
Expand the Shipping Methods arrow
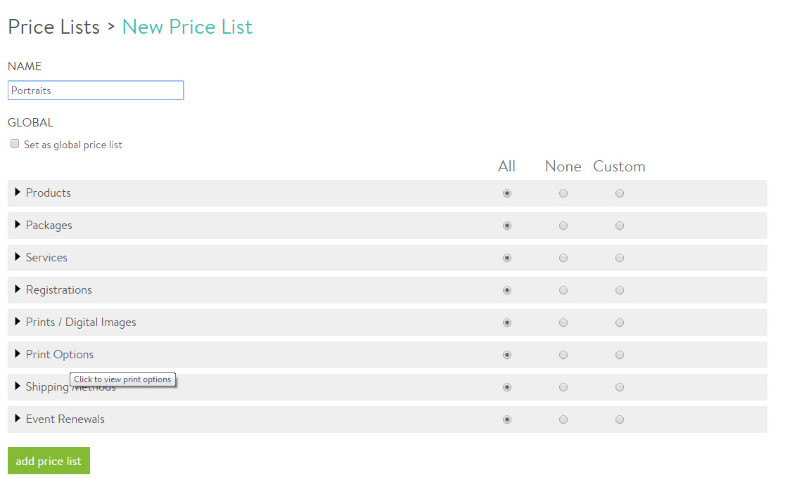point(18,386)
